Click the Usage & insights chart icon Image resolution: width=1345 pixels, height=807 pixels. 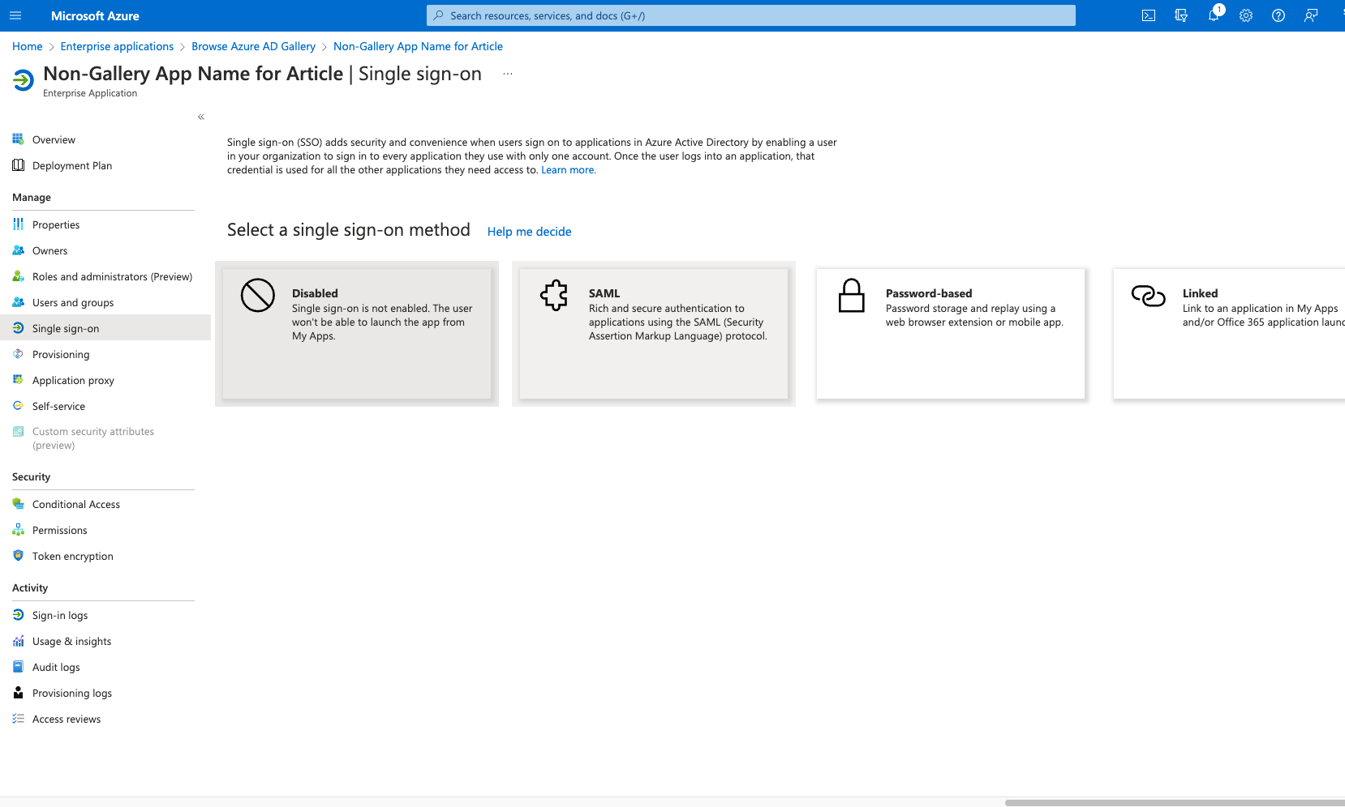click(18, 641)
